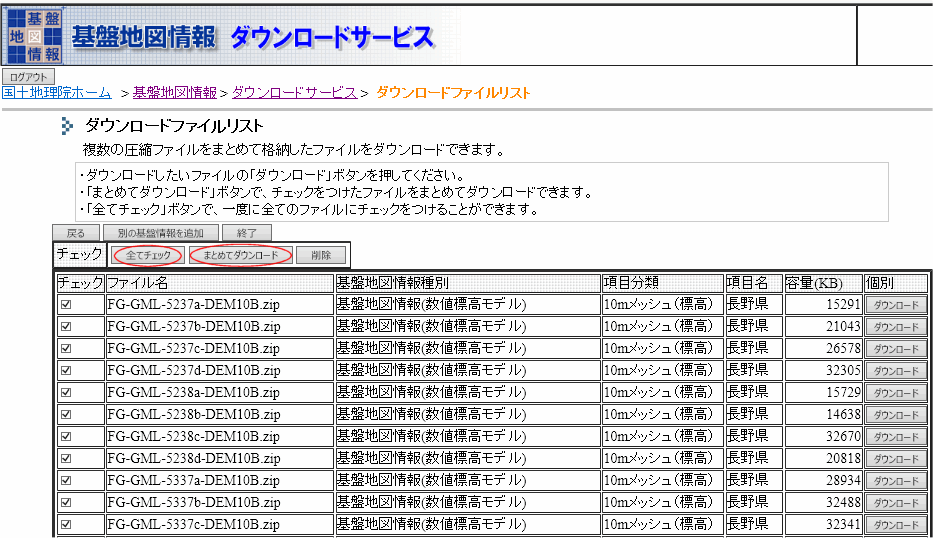Click the ログアウト button
The height and width of the screenshot is (538, 933).
click(28, 77)
